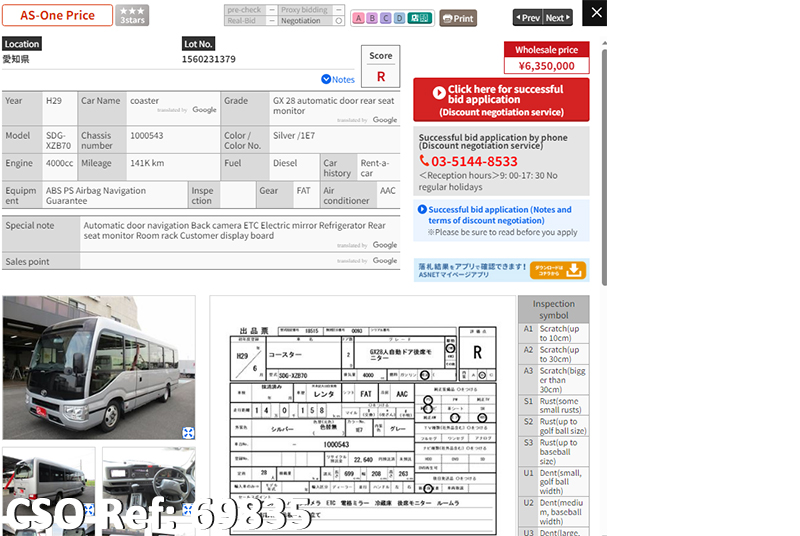Click the mileage value 141K km
This screenshot has height=536, width=800.
[x=147, y=163]
